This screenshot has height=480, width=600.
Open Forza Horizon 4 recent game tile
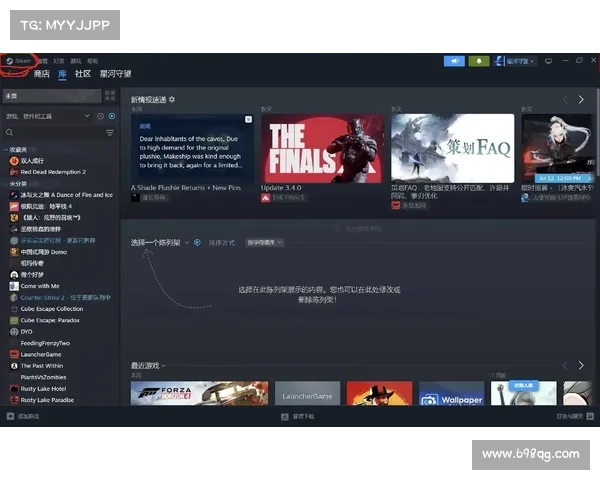pos(199,393)
